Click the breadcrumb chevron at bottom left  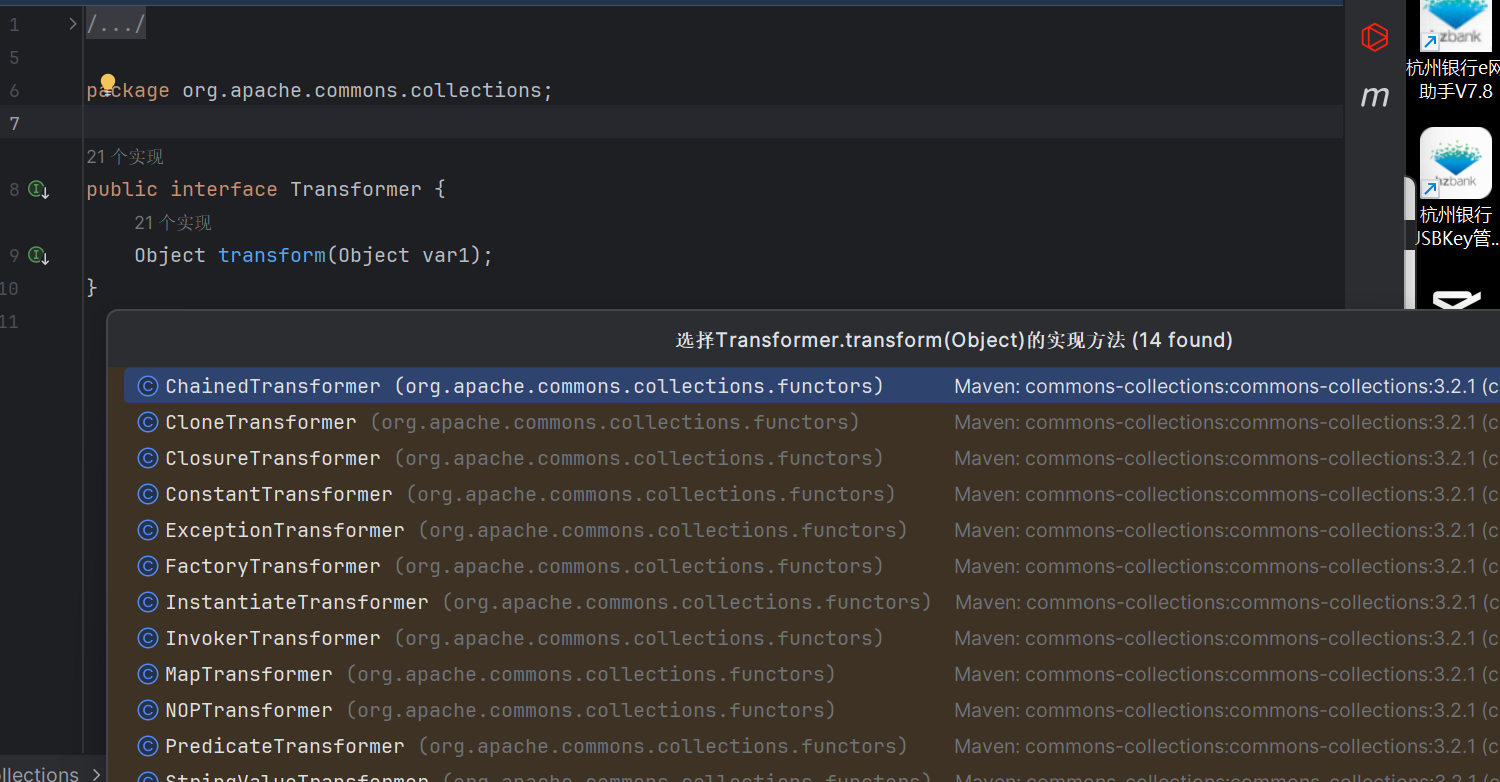pyautogui.click(x=96, y=774)
